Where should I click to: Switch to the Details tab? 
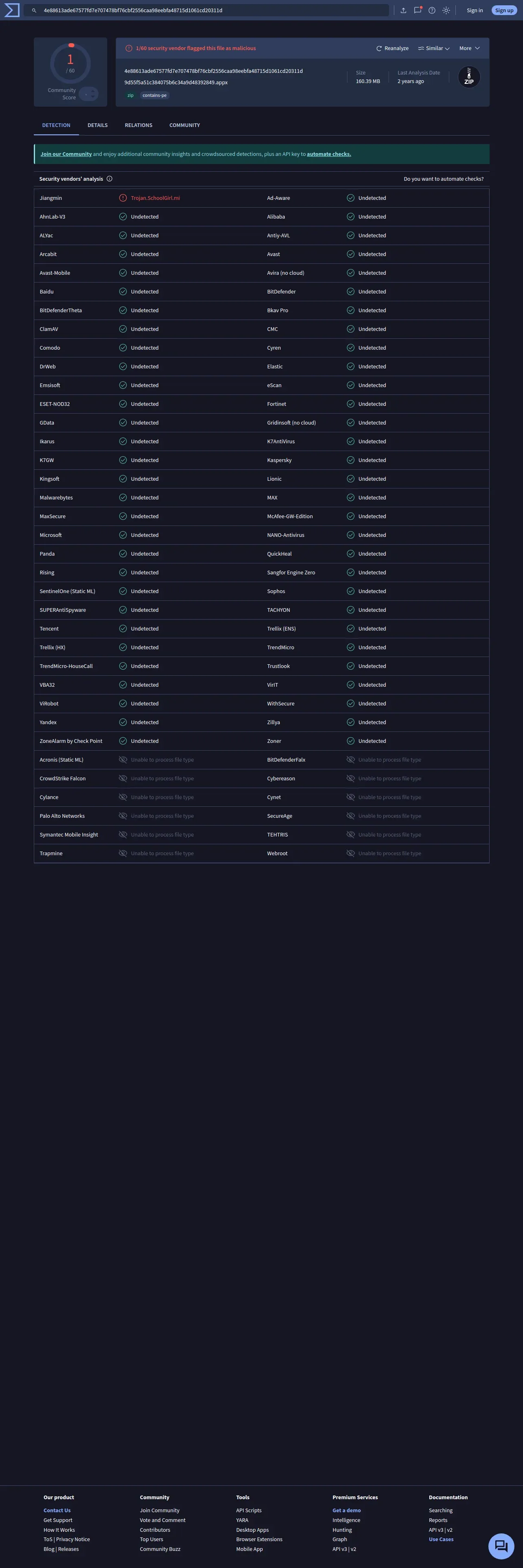97,125
